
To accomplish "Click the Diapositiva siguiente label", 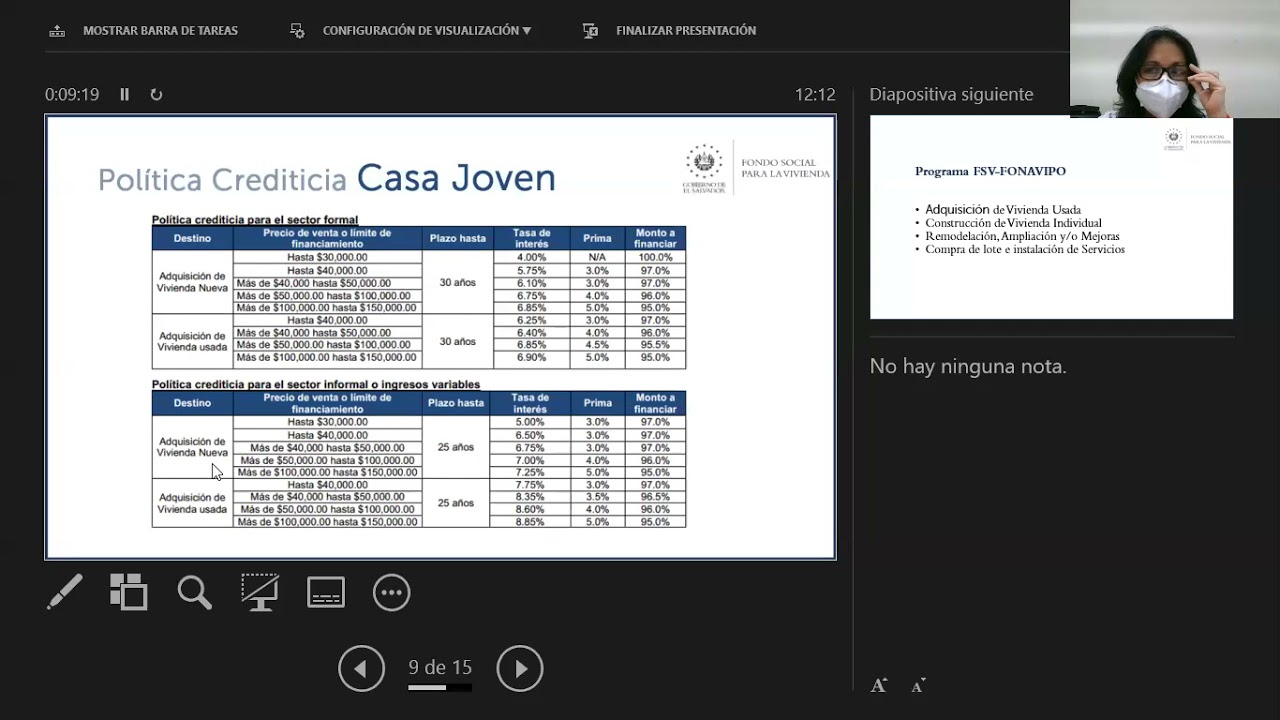I will pyautogui.click(x=951, y=94).
